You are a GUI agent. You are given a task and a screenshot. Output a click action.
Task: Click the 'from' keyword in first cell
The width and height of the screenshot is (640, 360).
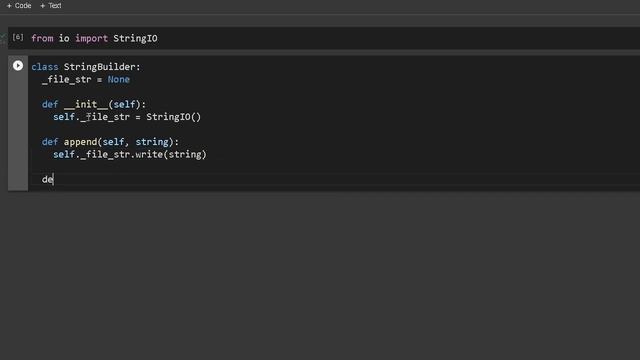tap(42, 38)
